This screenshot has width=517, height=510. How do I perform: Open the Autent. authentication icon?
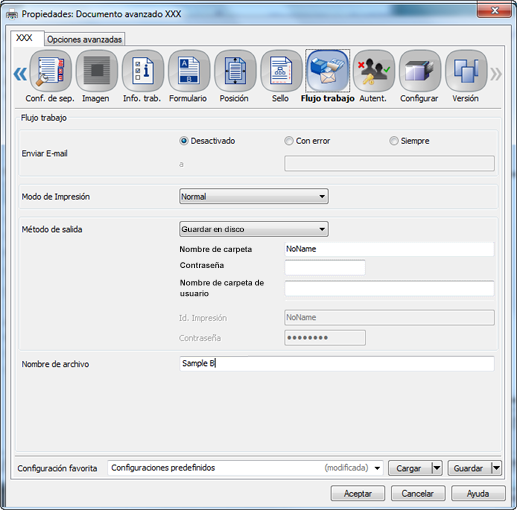click(x=374, y=71)
